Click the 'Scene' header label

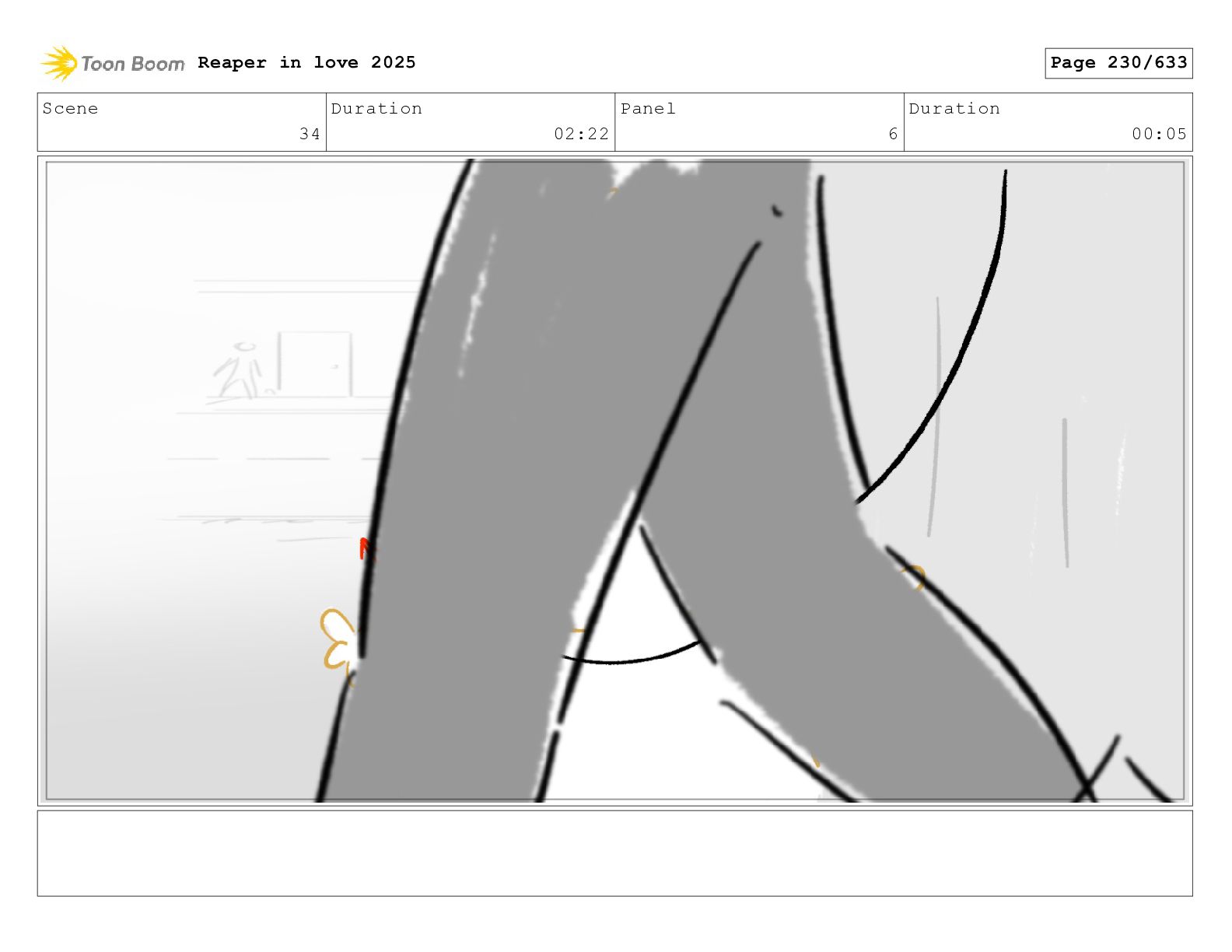(x=71, y=109)
